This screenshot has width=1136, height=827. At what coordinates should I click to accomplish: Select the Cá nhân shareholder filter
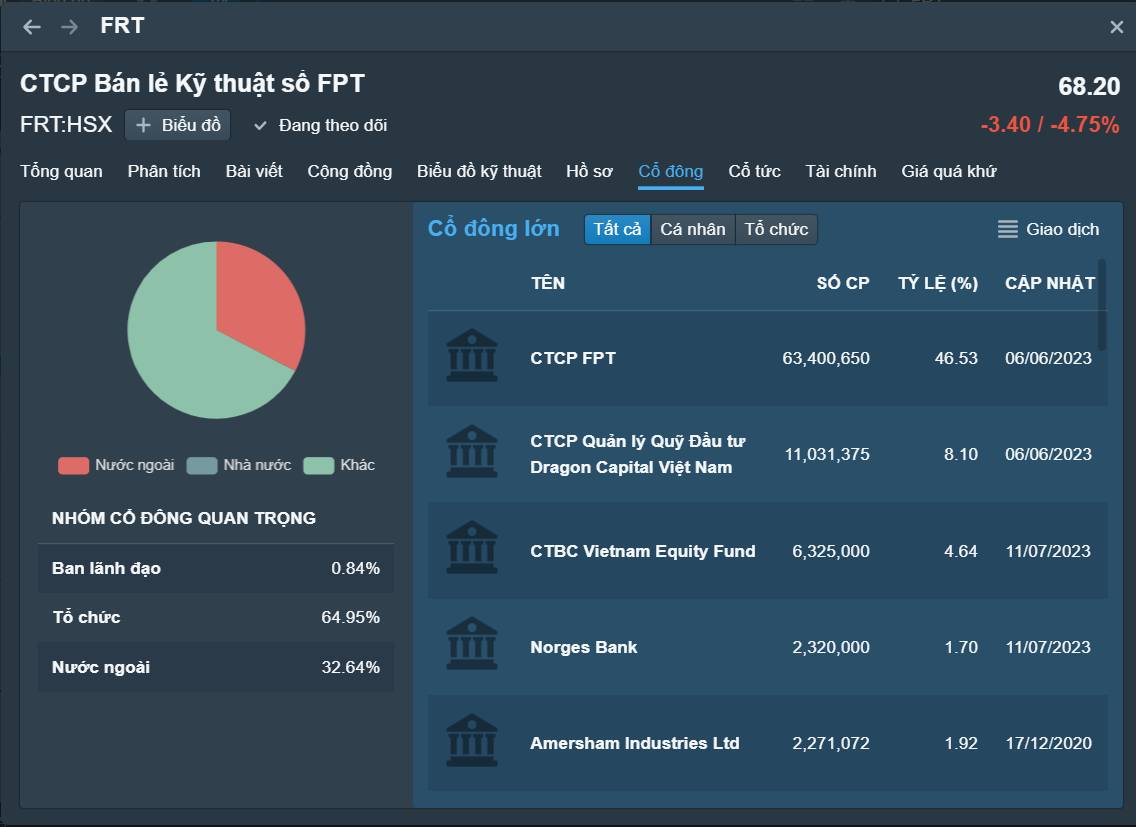click(692, 229)
